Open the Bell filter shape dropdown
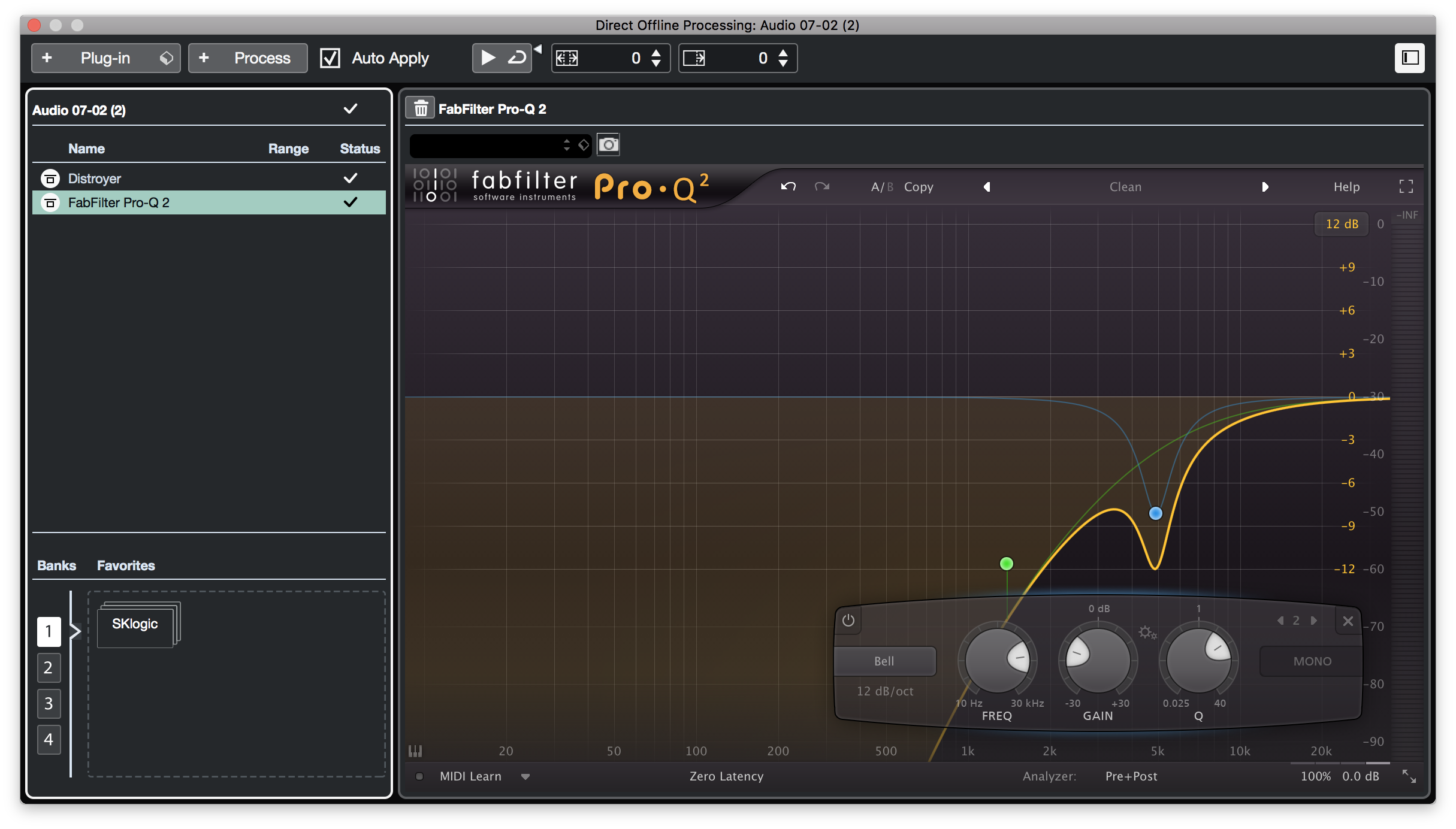Image resolution: width=1456 pixels, height=829 pixels. click(x=884, y=661)
